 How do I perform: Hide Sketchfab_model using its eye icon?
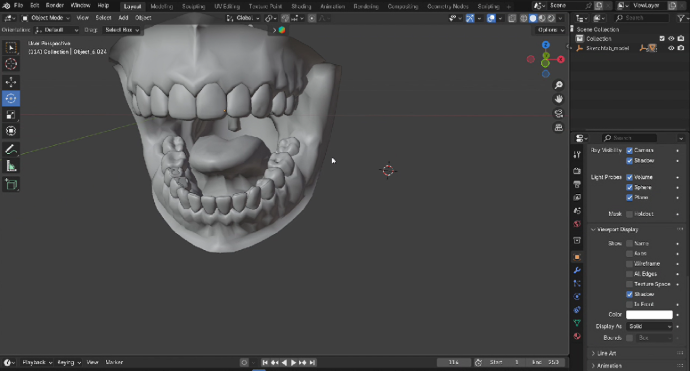pyautogui.click(x=671, y=48)
